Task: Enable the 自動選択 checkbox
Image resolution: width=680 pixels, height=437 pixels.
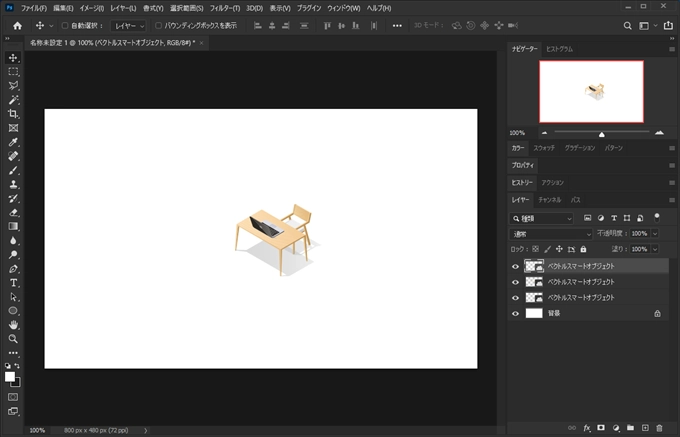Action: coord(66,25)
